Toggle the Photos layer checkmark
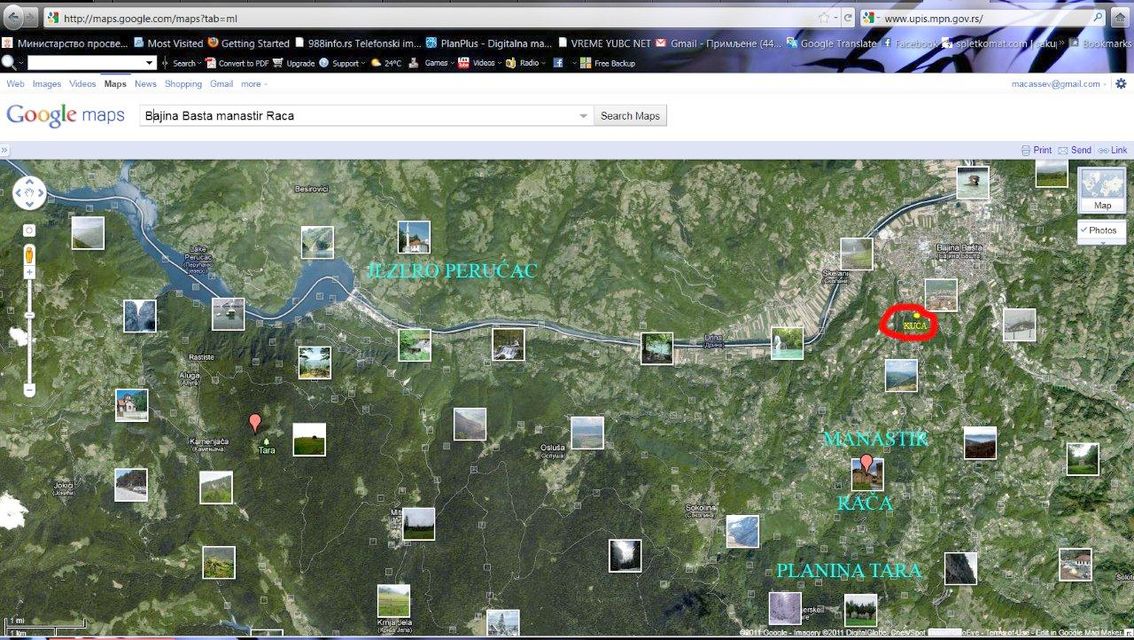1134x640 pixels. point(1083,230)
